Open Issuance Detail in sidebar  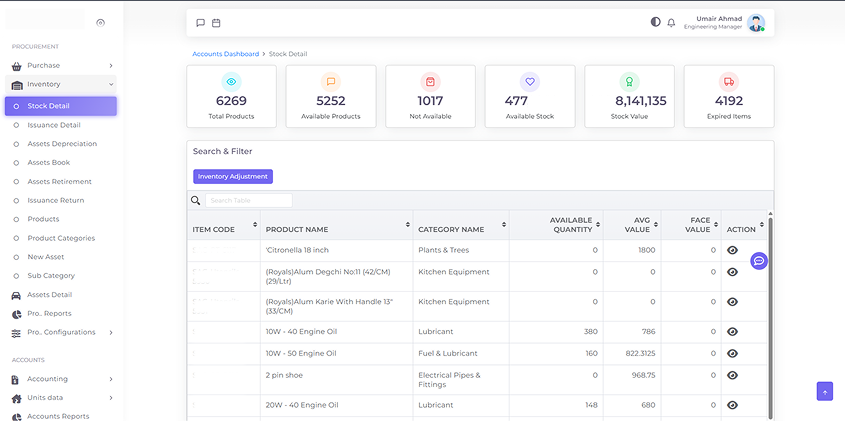[54, 125]
